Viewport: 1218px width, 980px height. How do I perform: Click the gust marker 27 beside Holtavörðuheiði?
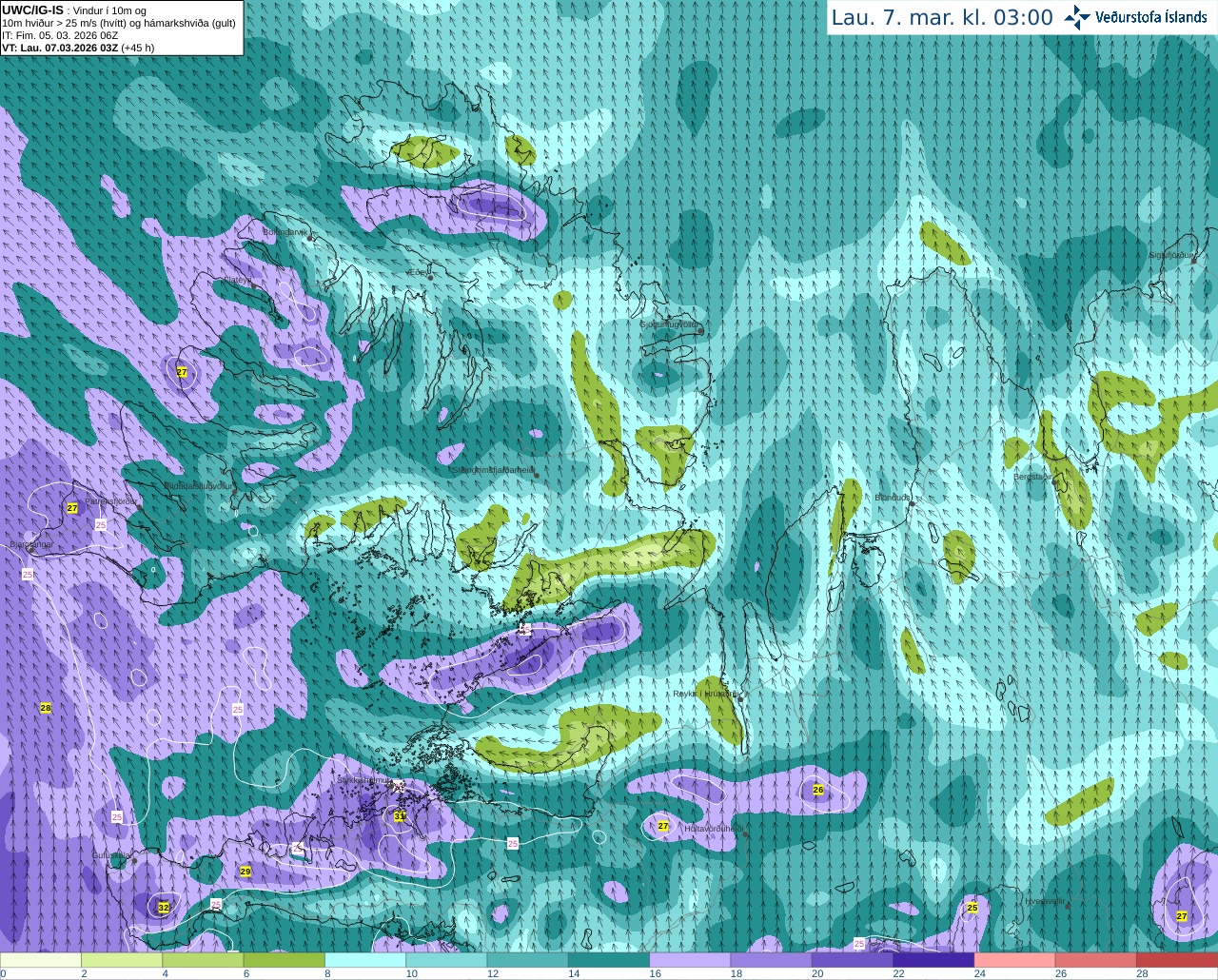pos(663,826)
